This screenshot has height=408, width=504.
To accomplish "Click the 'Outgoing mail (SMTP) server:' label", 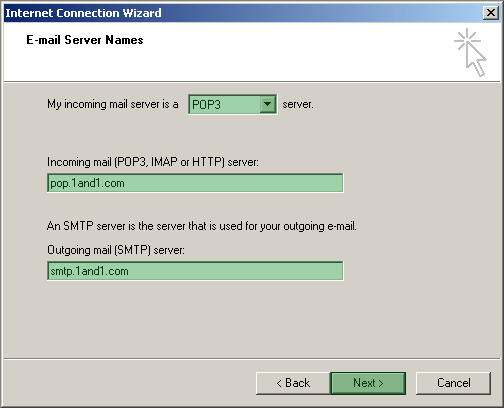I will coord(116,250).
